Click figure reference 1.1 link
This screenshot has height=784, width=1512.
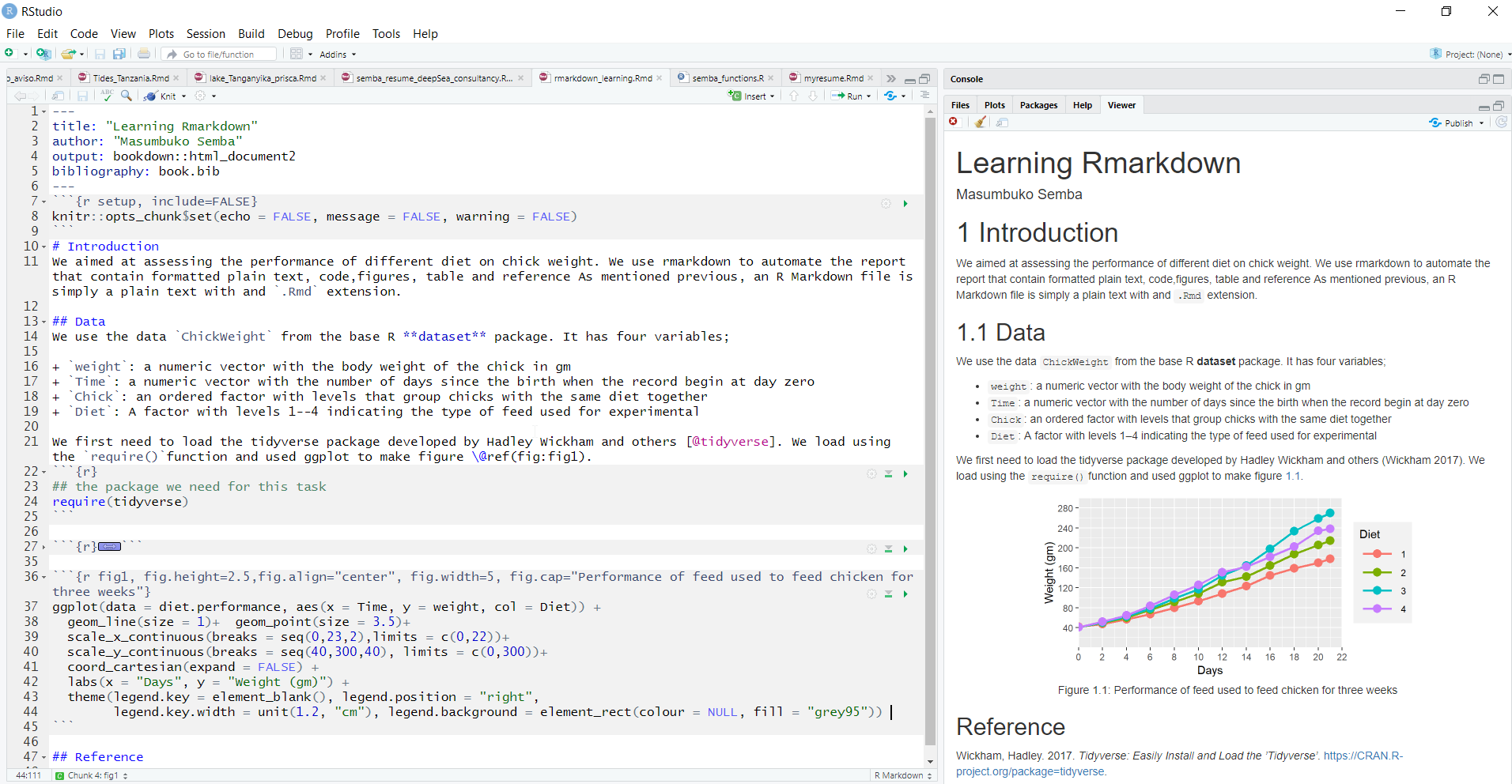click(1292, 476)
